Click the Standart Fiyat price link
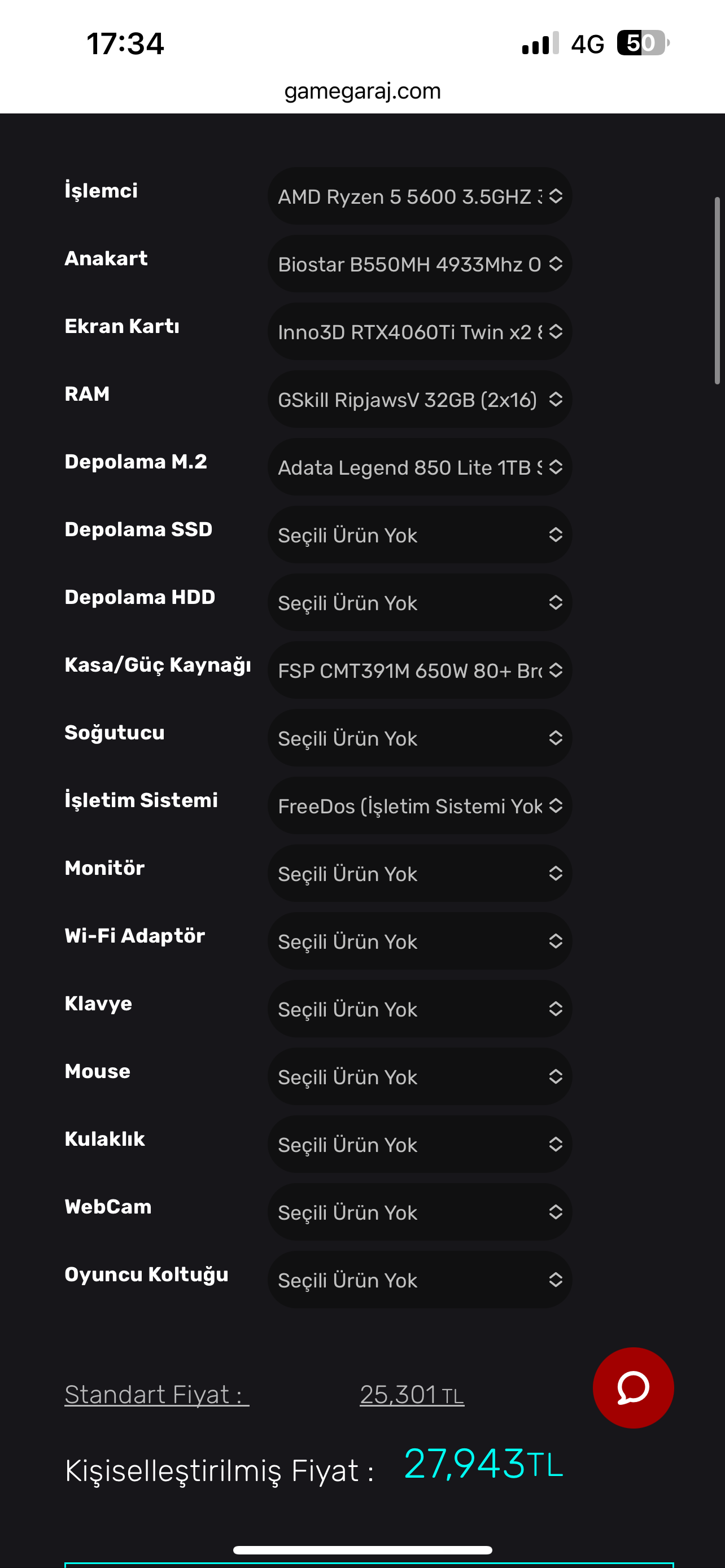The image size is (725, 1568). point(156,1395)
